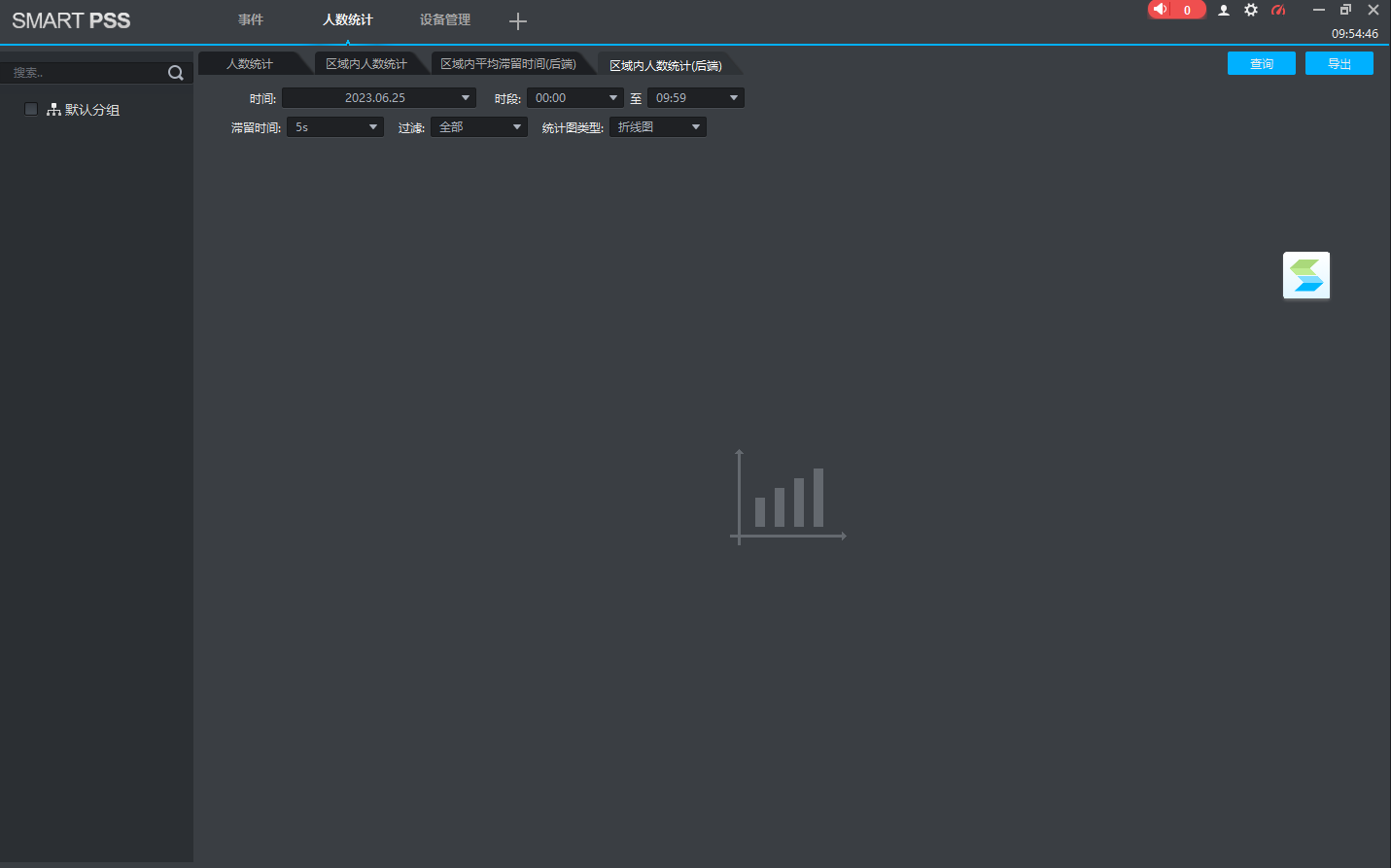Open the 设备管理 top tab
The height and width of the screenshot is (868, 1391).
445,20
